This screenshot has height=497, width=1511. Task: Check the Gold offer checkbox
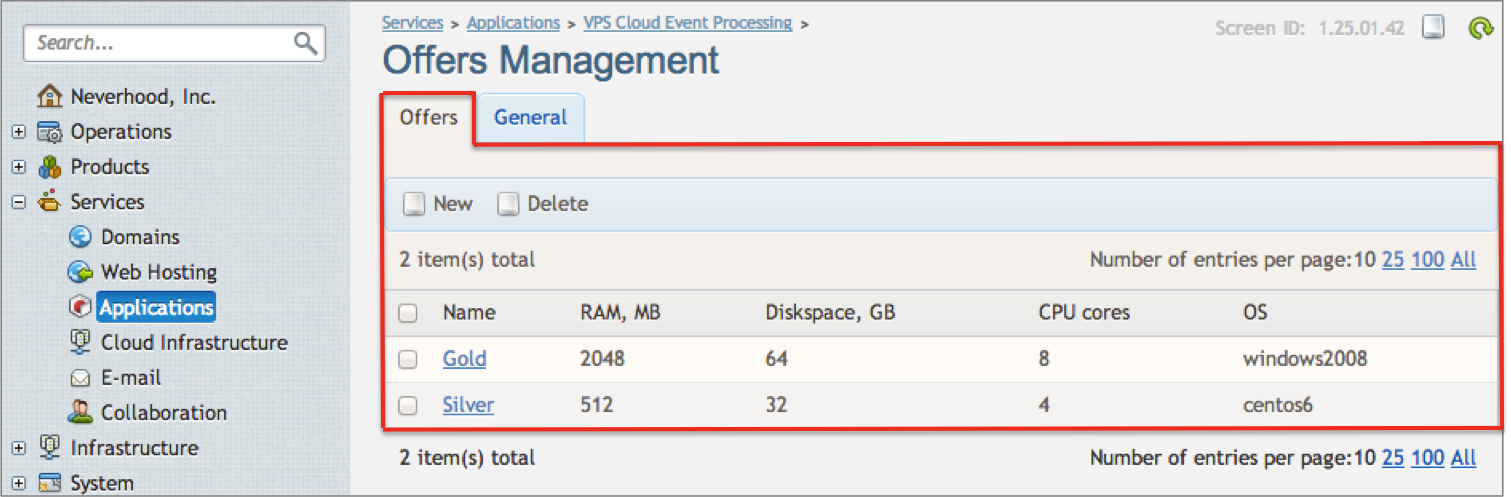(408, 359)
